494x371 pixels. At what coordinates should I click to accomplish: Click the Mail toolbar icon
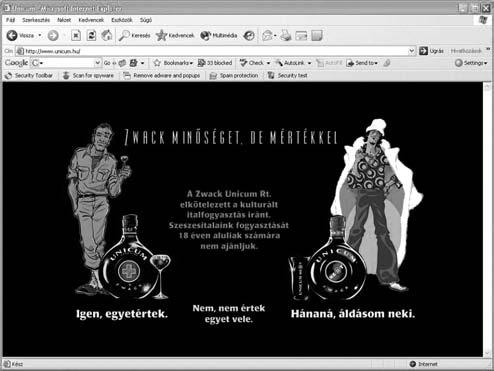[x=267, y=35]
